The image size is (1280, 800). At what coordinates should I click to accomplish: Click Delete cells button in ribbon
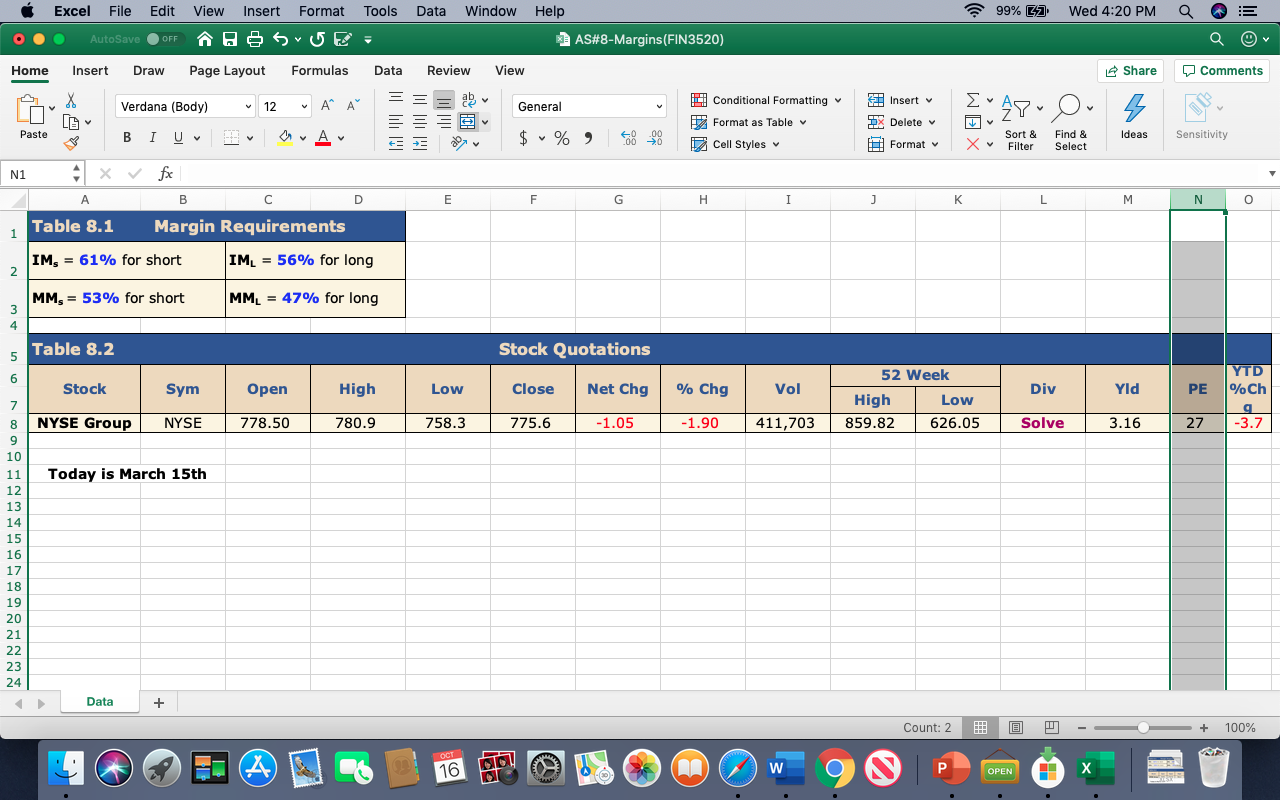point(902,122)
